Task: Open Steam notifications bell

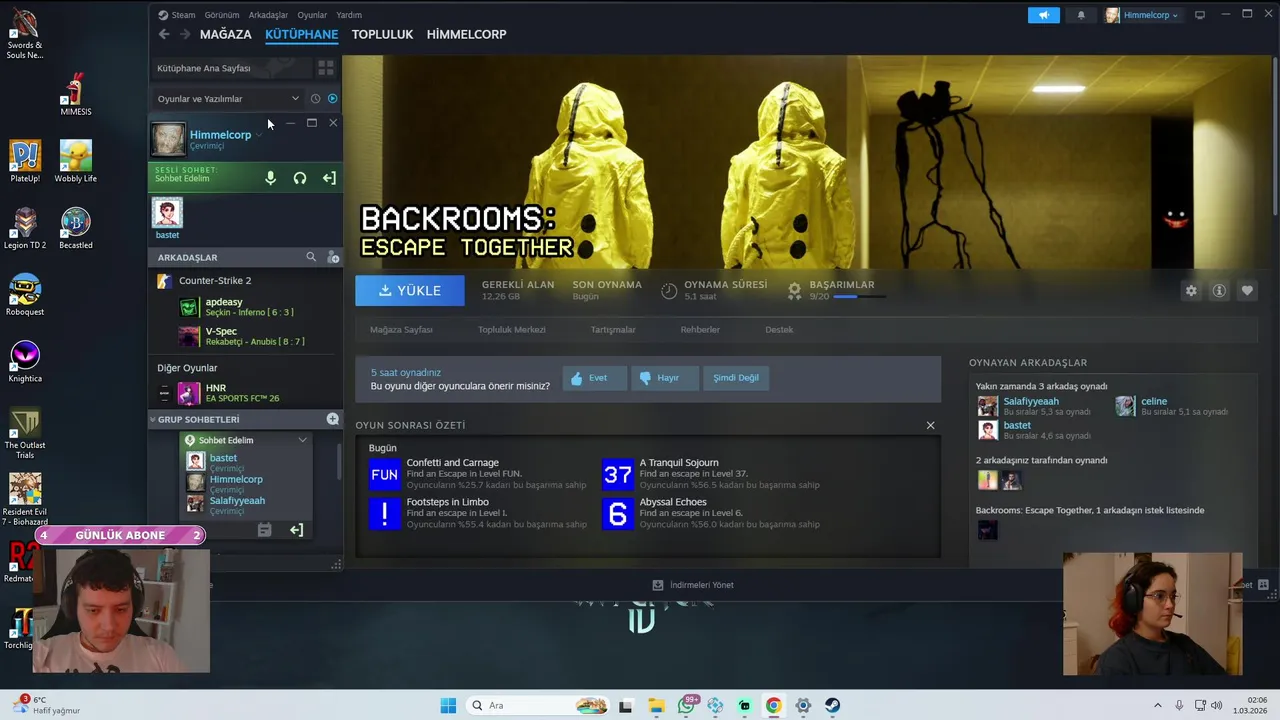Action: coord(1081,15)
